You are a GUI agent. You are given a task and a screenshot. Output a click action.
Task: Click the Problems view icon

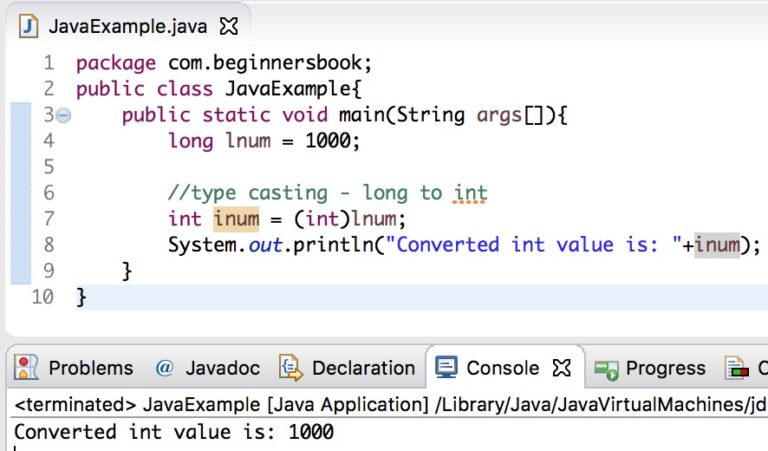click(x=26, y=367)
